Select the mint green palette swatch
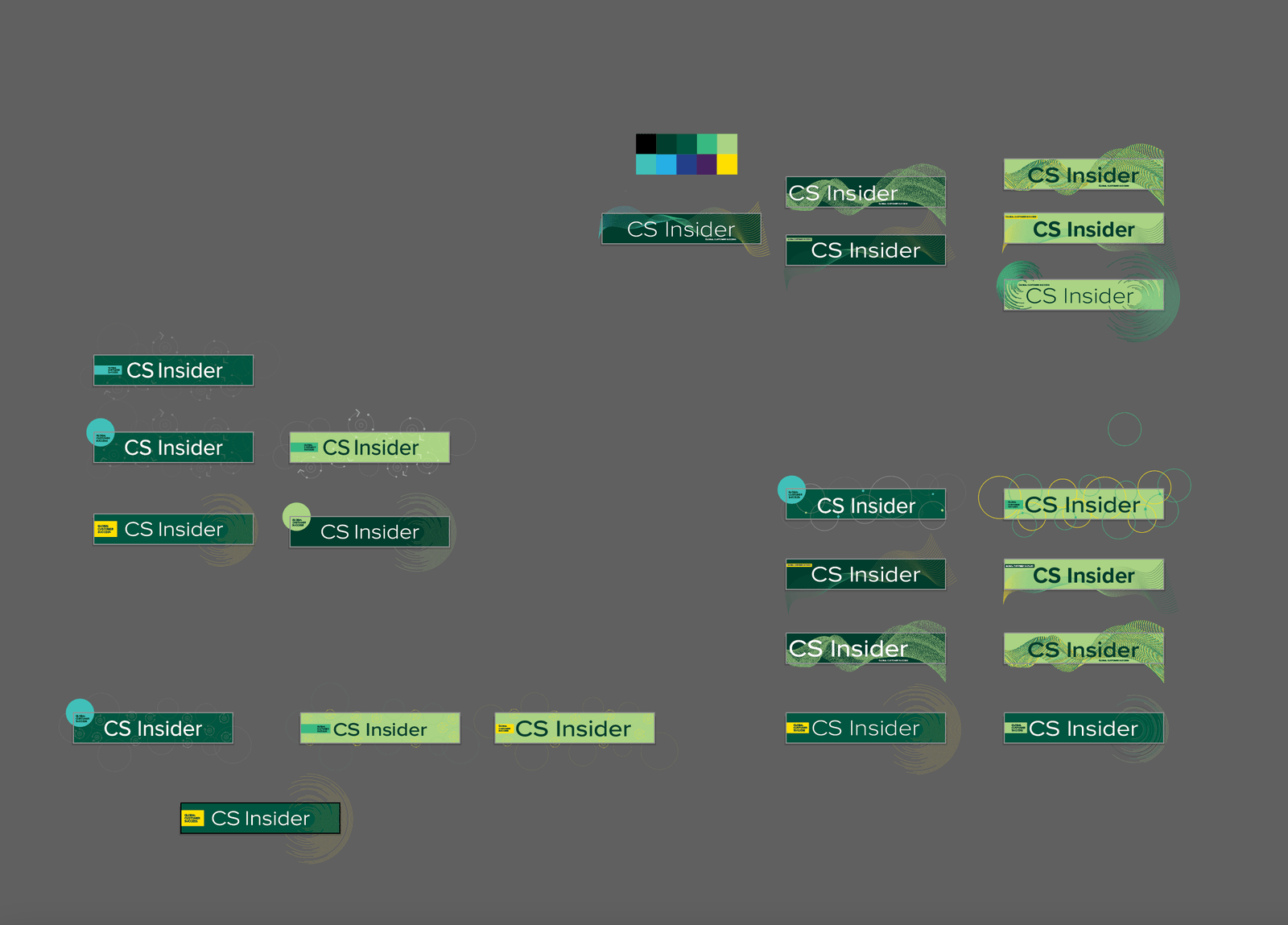 [x=707, y=144]
